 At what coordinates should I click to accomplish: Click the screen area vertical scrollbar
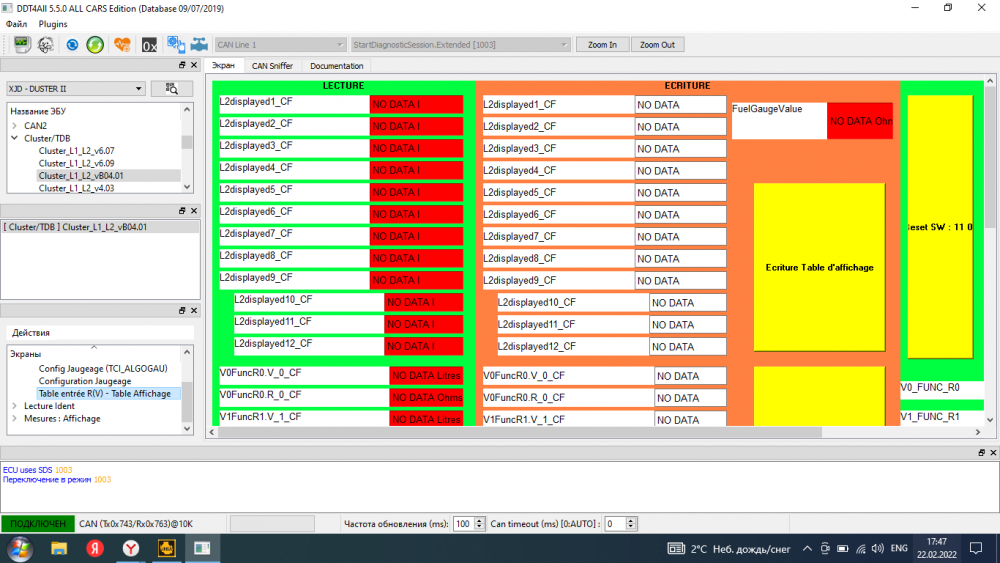tap(990, 157)
